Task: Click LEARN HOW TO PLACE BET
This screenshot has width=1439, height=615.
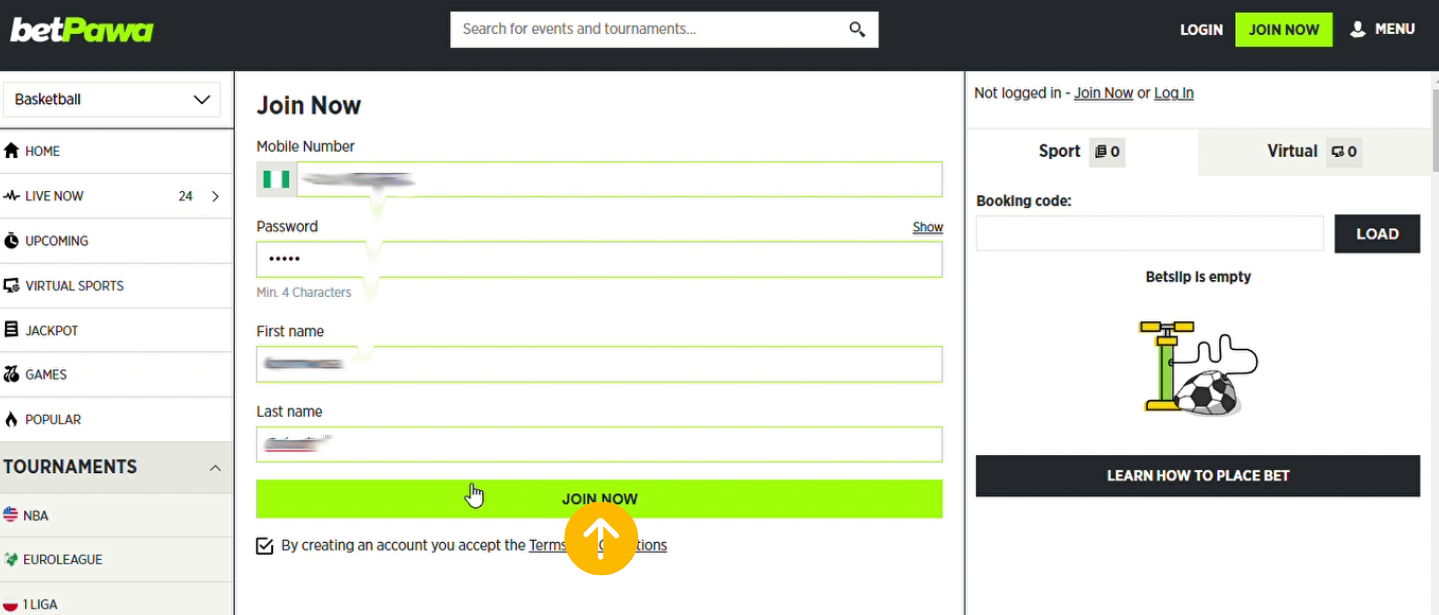Action: click(1198, 476)
